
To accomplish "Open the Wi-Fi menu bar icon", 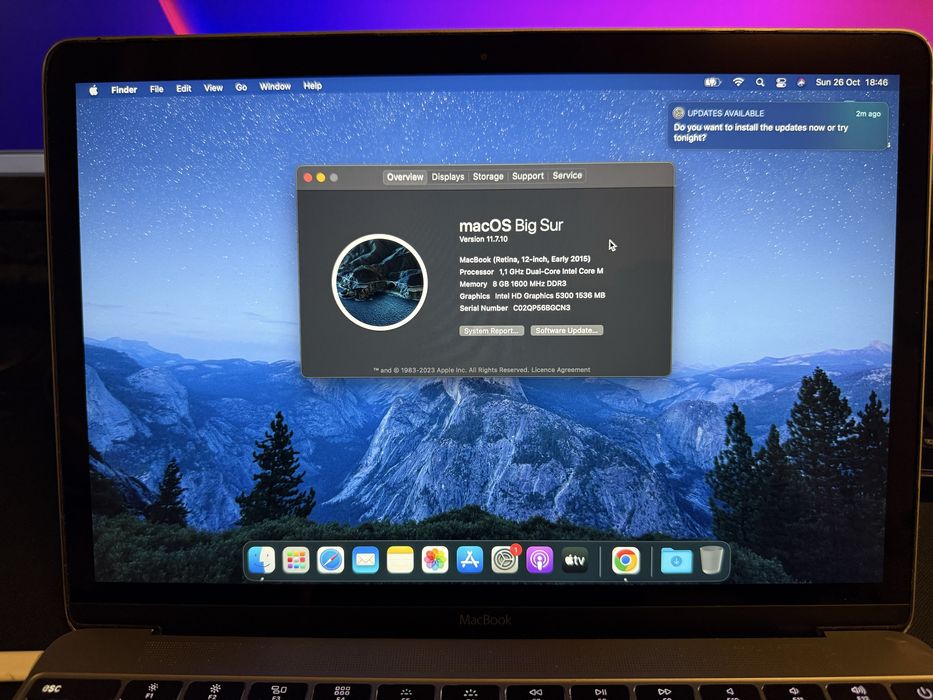I will pos(738,82).
